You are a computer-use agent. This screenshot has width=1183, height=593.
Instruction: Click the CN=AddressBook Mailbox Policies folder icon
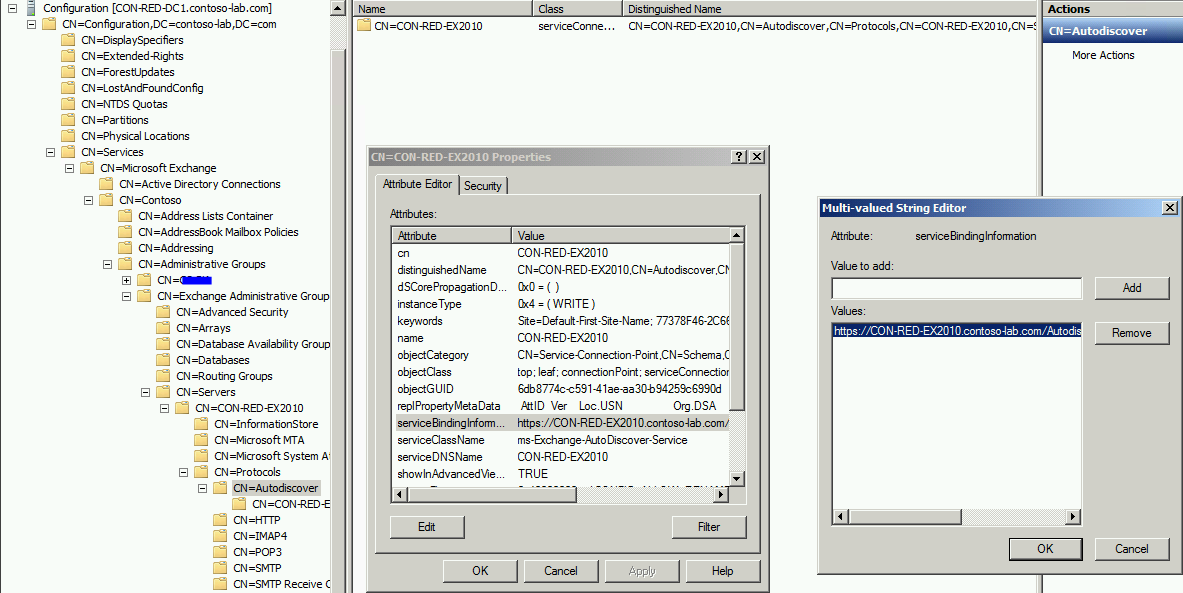(125, 232)
